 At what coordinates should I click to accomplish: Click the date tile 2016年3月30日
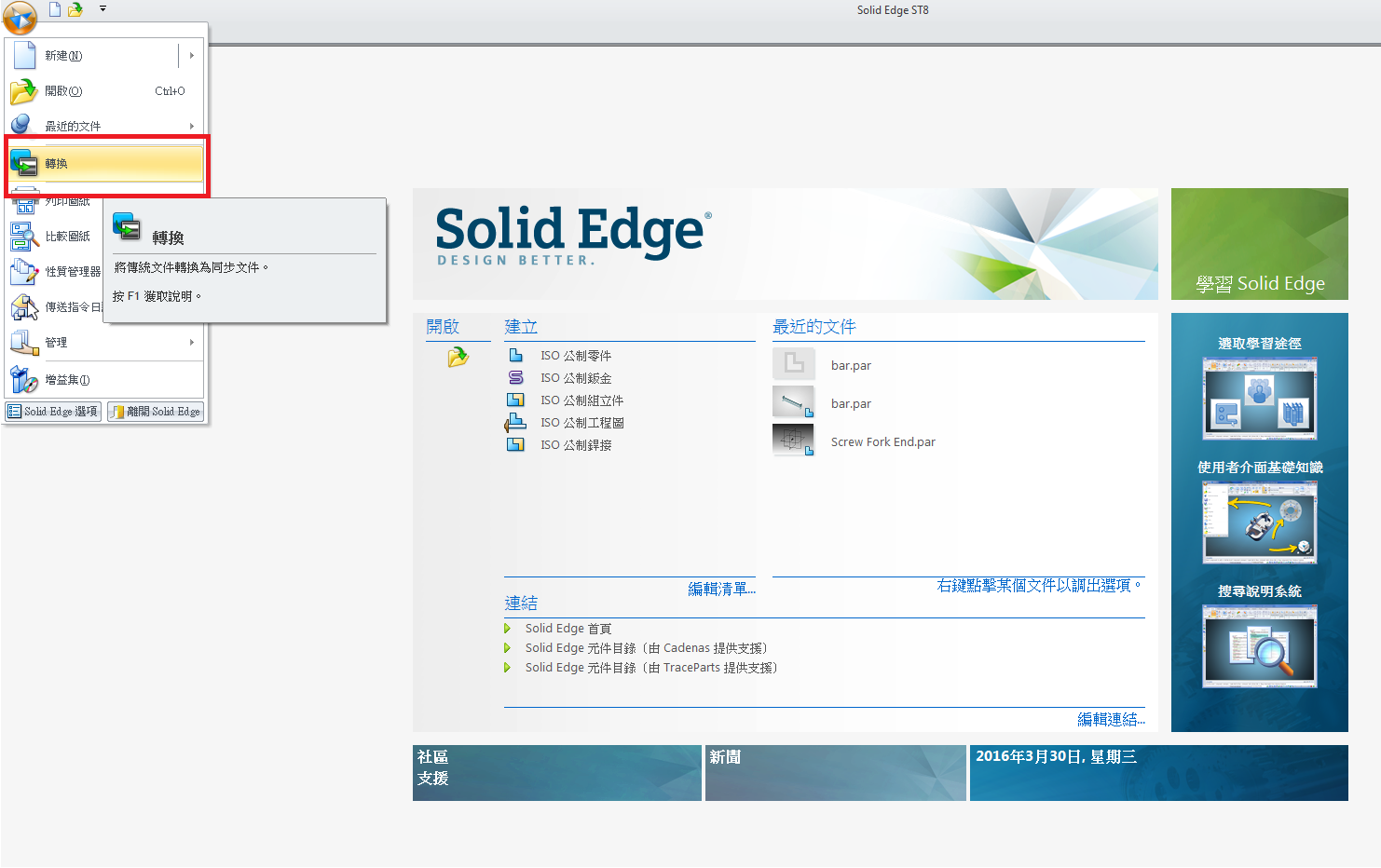pos(1159,773)
